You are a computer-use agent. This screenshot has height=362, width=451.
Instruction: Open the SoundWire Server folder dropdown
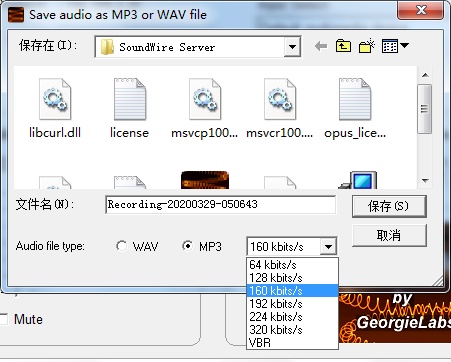click(292, 47)
